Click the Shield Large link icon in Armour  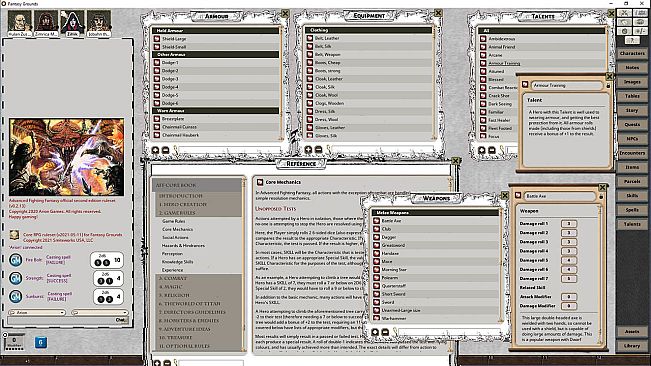click(x=157, y=39)
